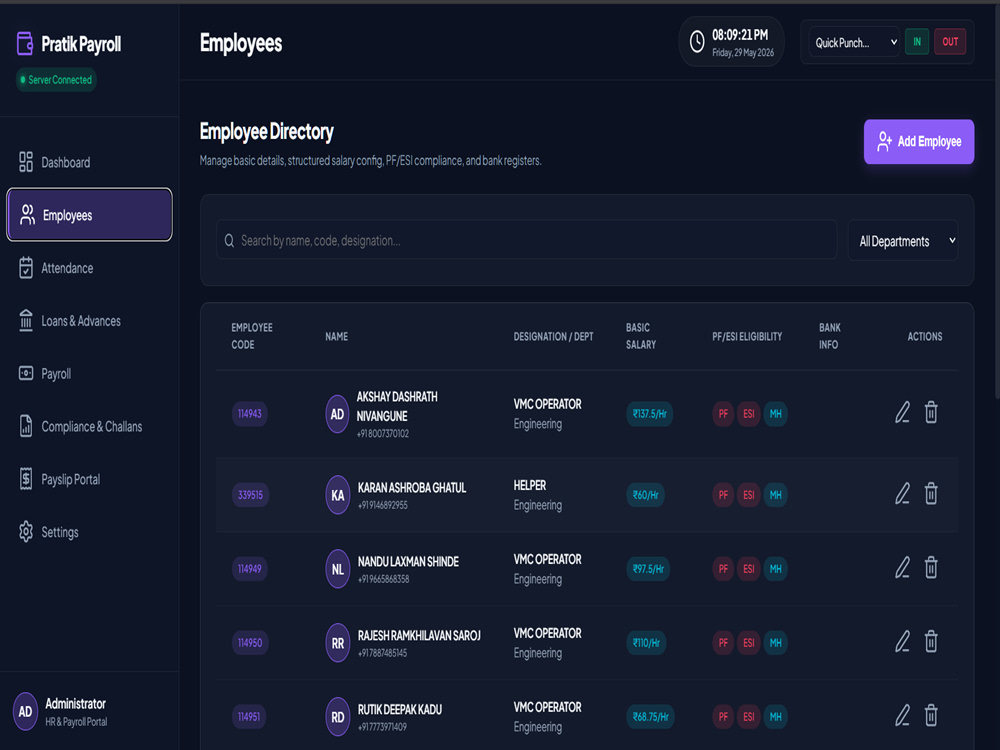1000x750 pixels.
Task: Navigate to Payroll
Action: 89,373
